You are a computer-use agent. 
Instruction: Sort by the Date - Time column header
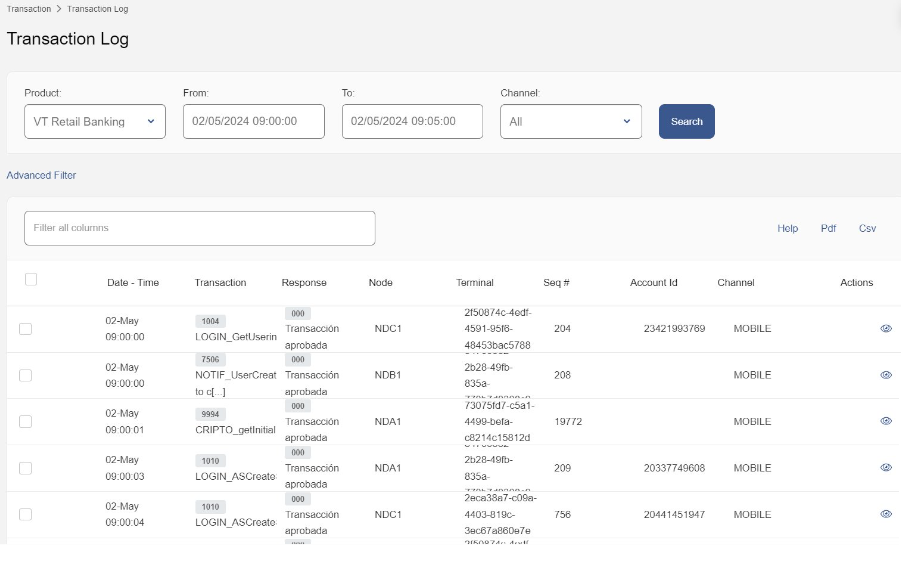[133, 283]
